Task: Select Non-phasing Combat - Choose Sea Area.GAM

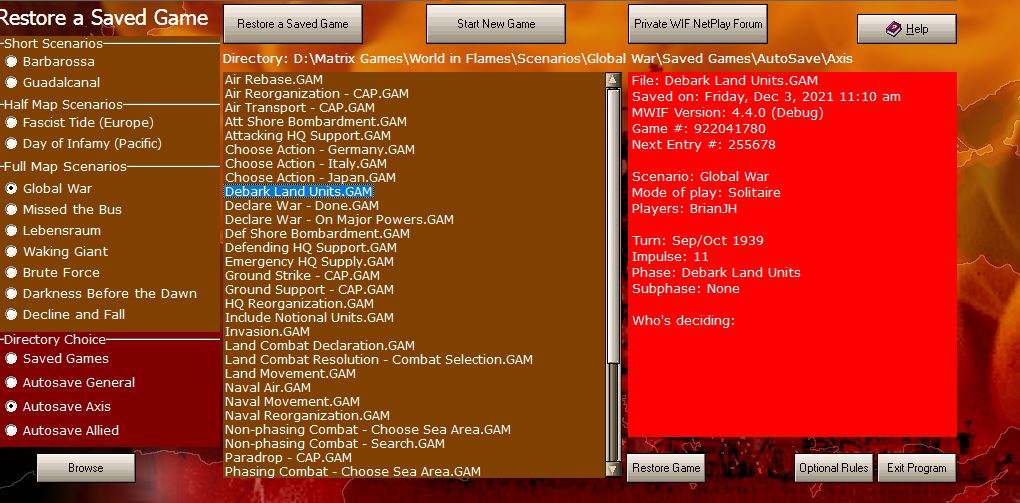Action: click(368, 429)
